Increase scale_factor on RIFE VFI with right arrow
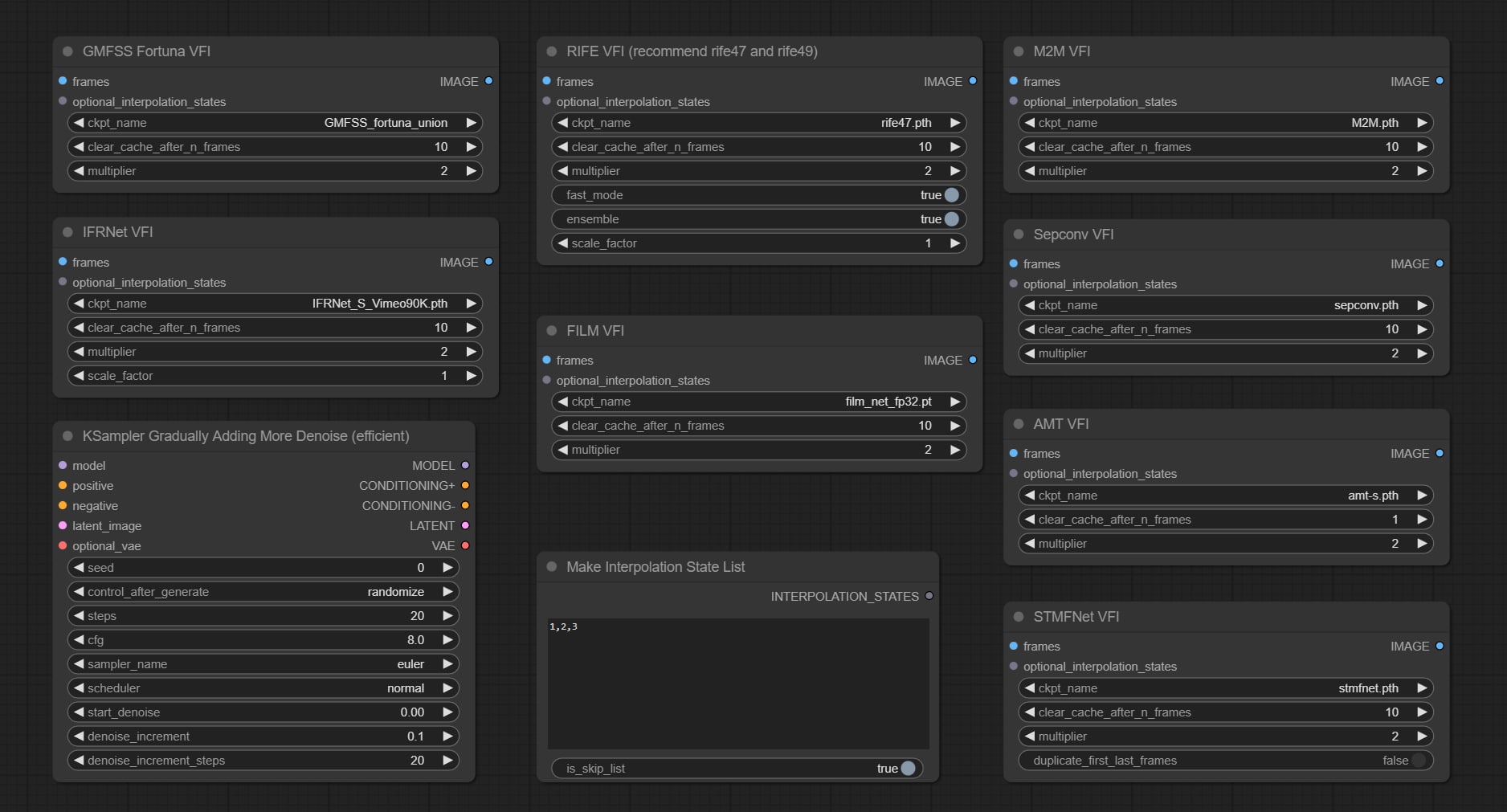This screenshot has width=1507, height=812. (955, 243)
